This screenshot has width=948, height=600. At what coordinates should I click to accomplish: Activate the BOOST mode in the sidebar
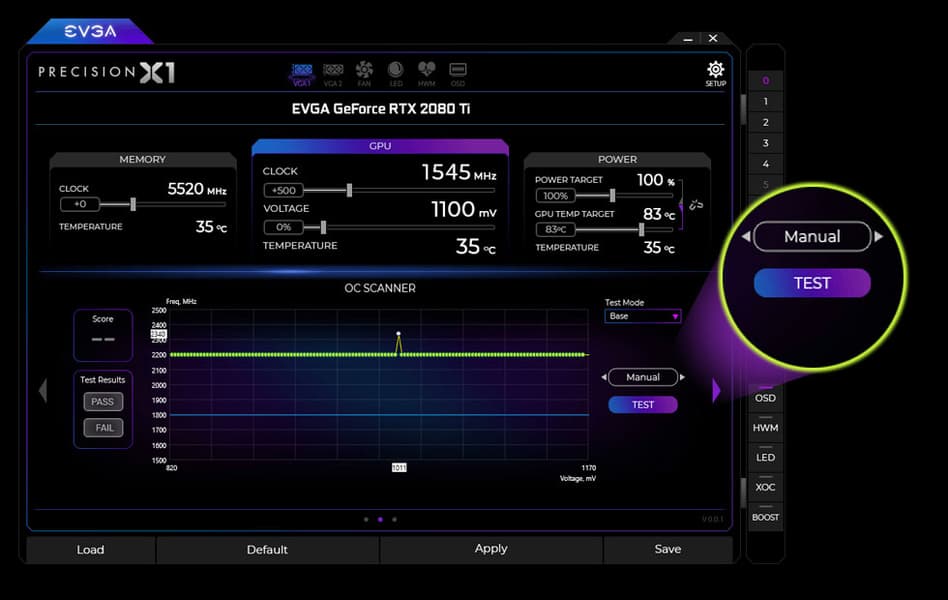(764, 517)
